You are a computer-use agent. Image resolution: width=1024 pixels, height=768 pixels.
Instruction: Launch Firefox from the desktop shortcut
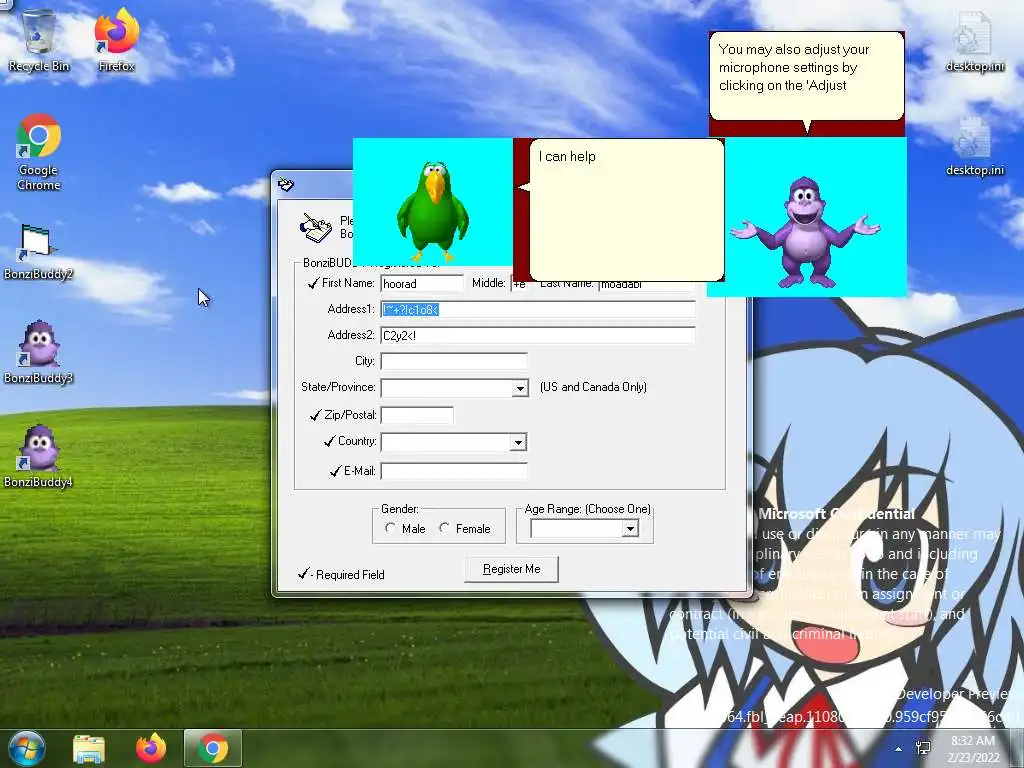(117, 39)
